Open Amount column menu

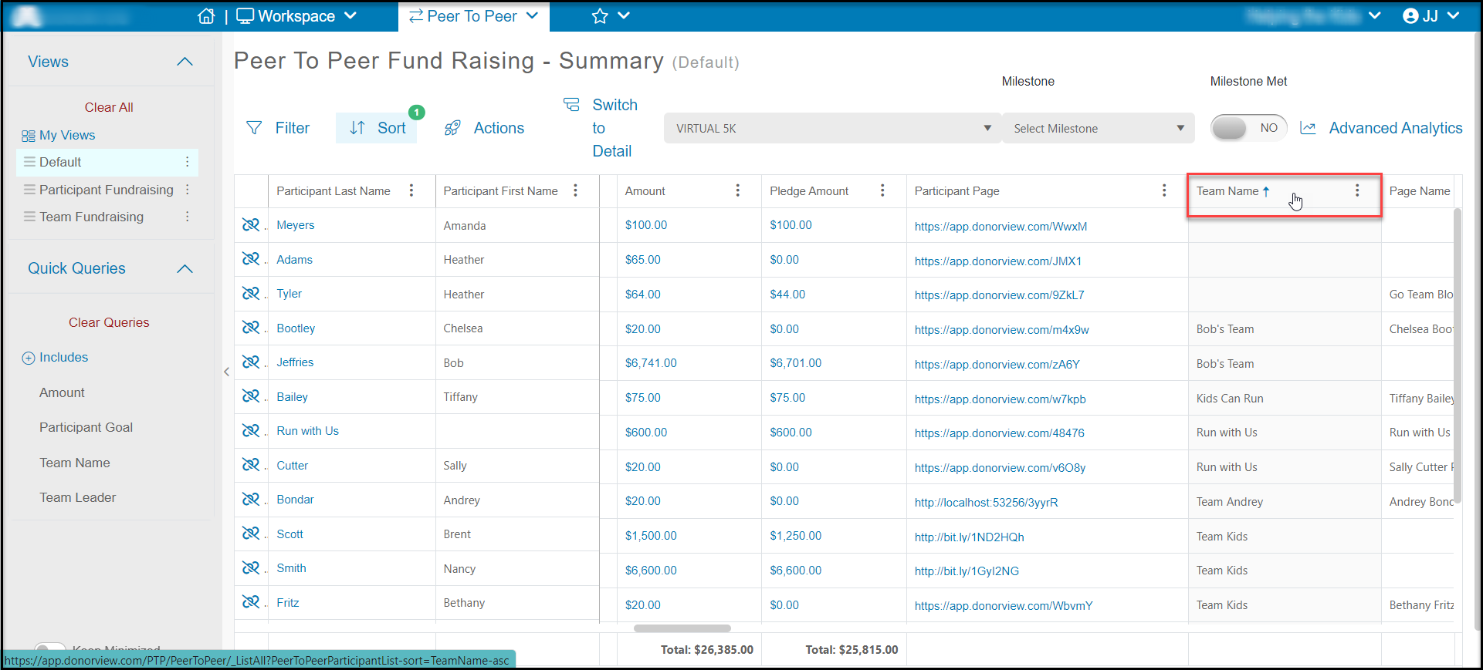click(738, 191)
